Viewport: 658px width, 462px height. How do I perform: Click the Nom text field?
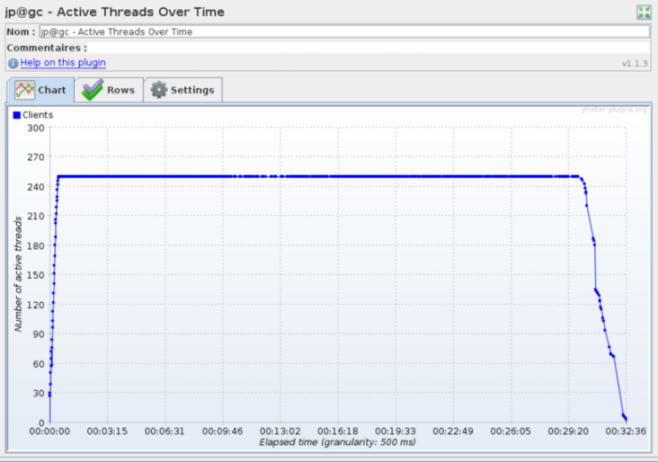[344, 32]
